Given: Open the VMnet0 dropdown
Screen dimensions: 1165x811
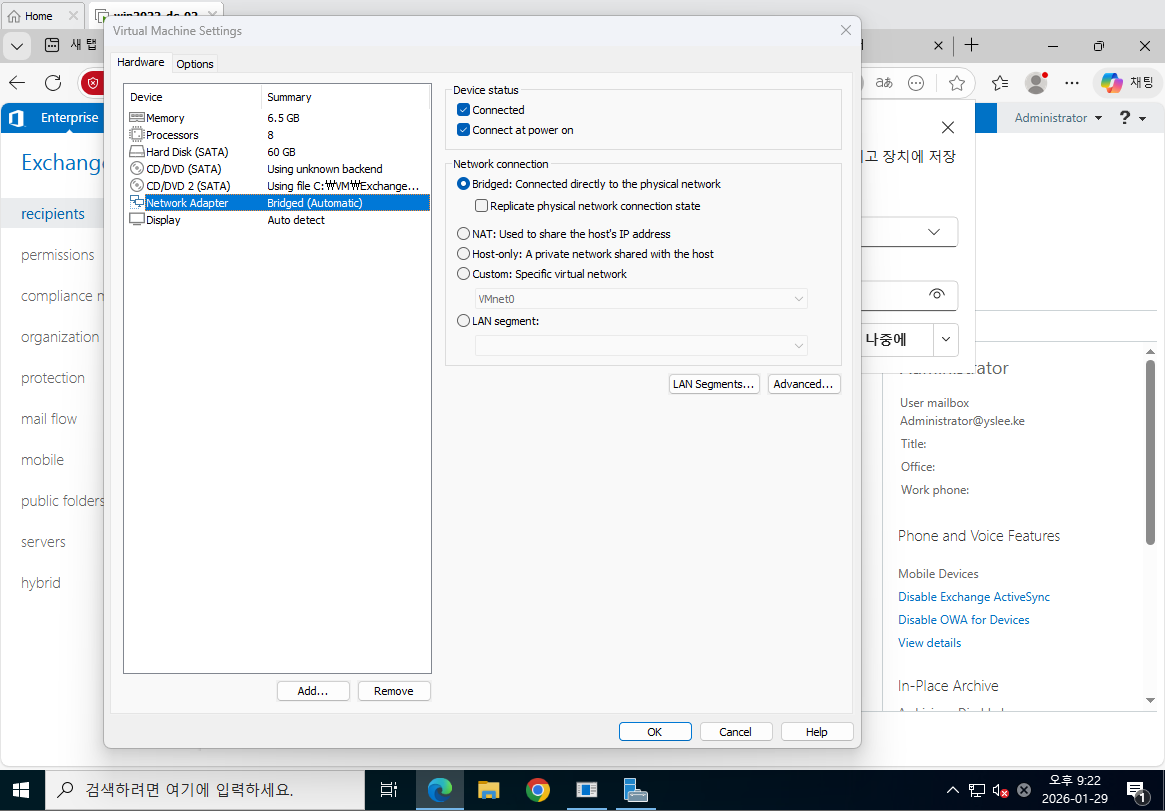Looking at the screenshot, I should [x=641, y=299].
